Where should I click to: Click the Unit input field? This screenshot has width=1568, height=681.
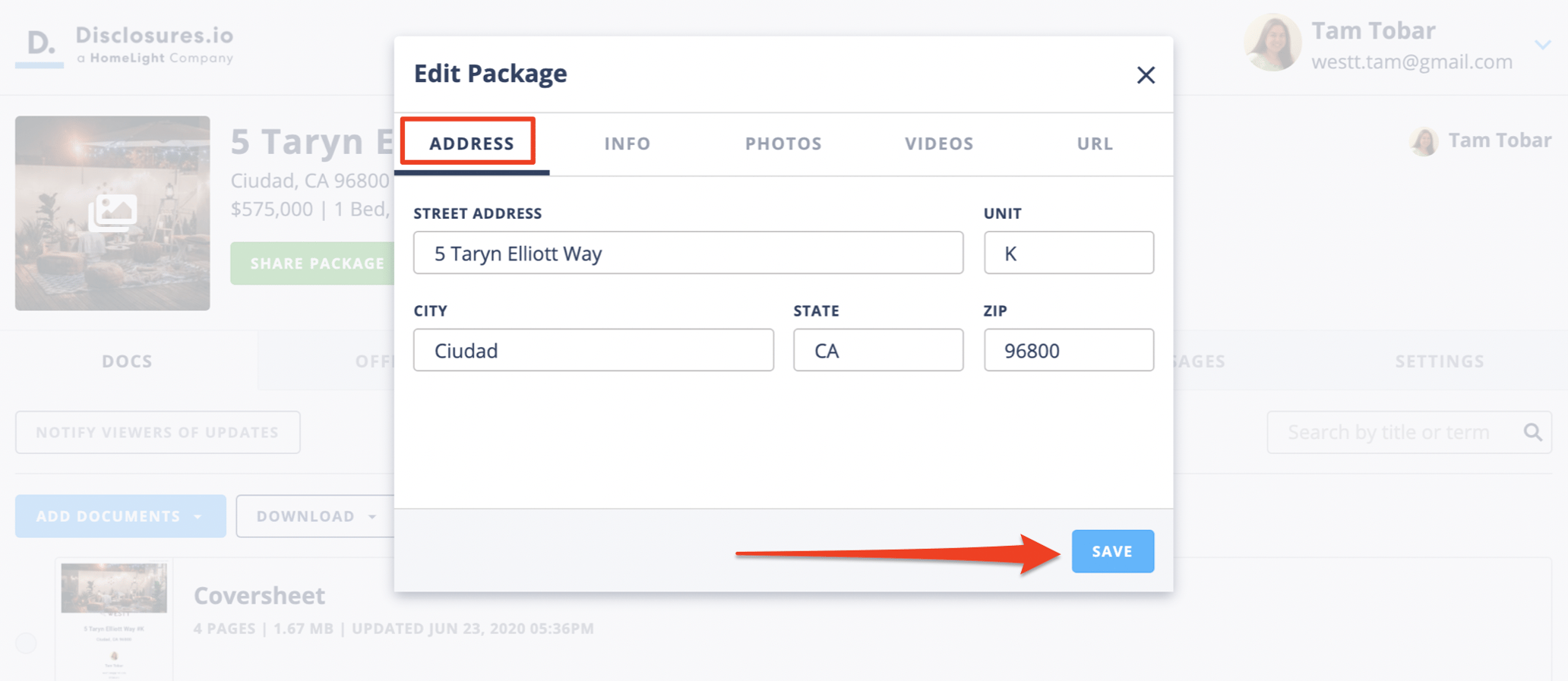(1068, 253)
